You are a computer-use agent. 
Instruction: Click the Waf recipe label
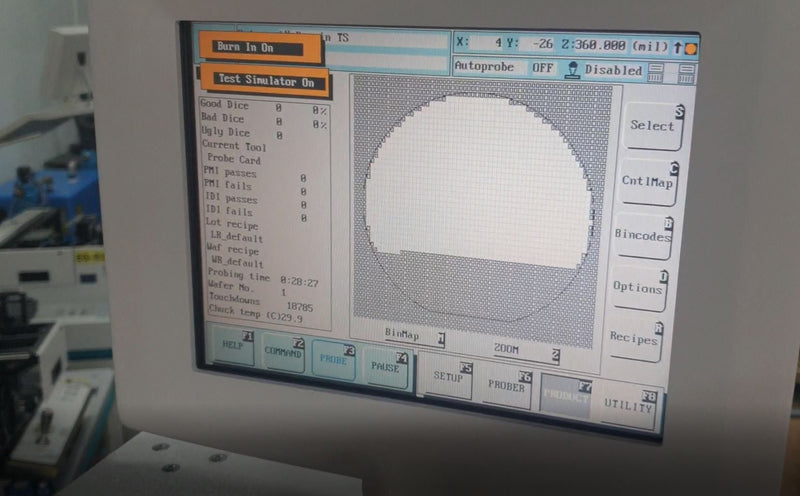[x=233, y=250]
